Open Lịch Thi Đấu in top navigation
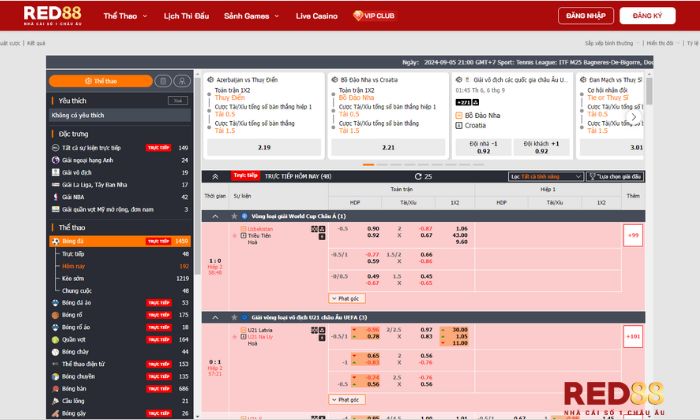This screenshot has height=420, width=700. click(x=186, y=16)
